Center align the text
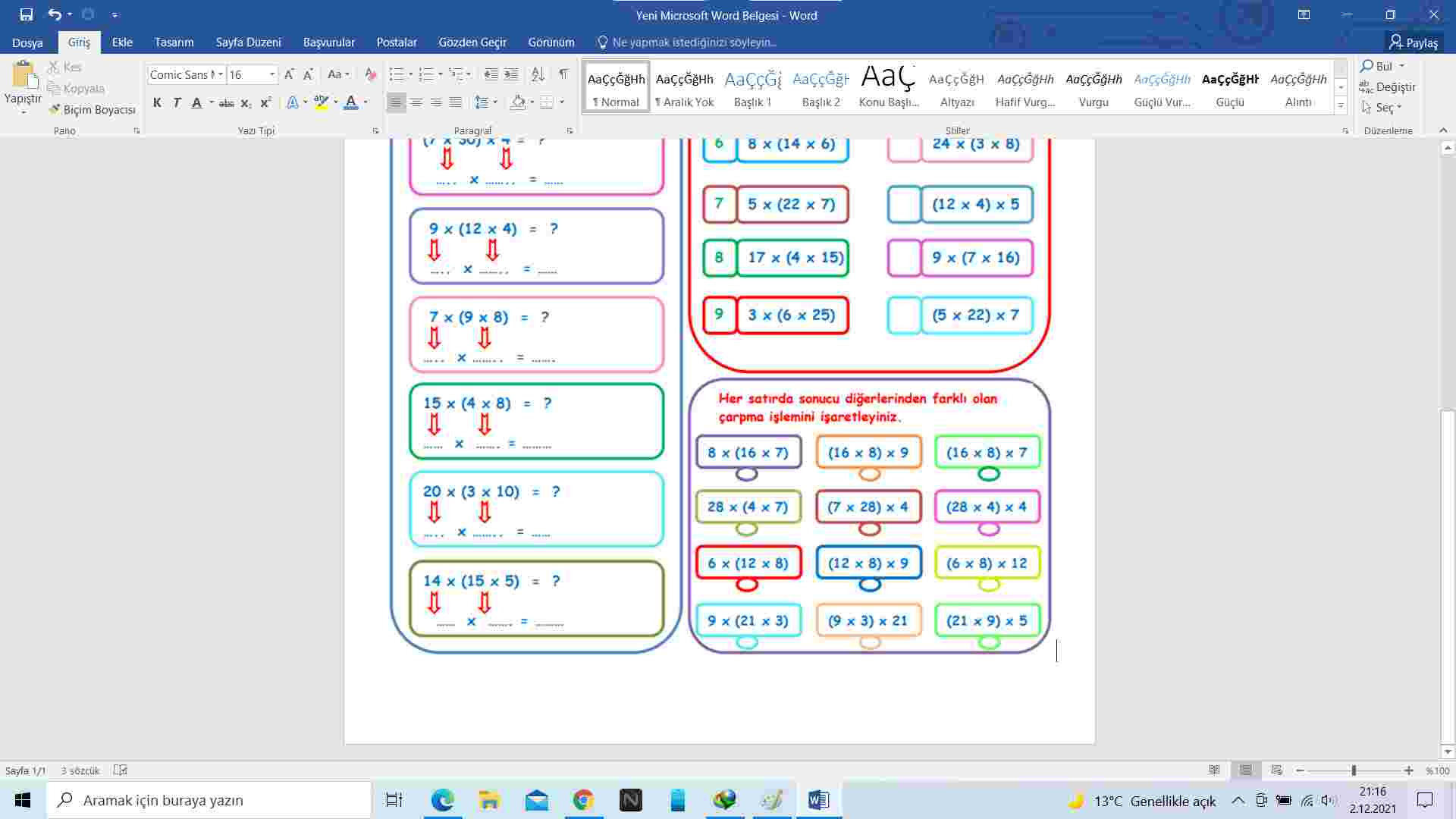Viewport: 1456px width, 819px height. point(416,102)
